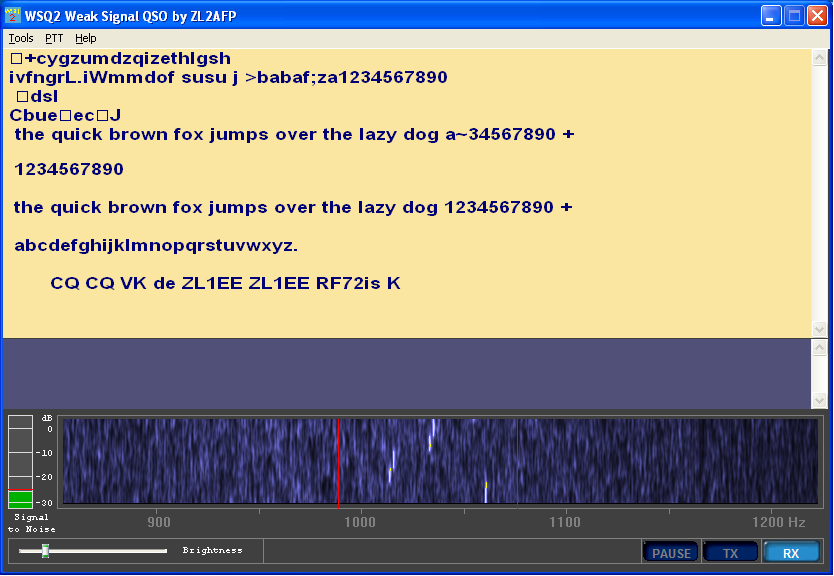This screenshot has width=834, height=576.
Task: Switch to TX transmit mode
Action: [x=730, y=553]
